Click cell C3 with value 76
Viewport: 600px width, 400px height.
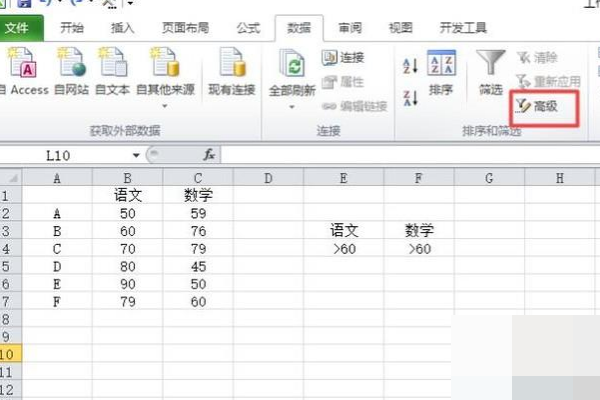coord(198,231)
